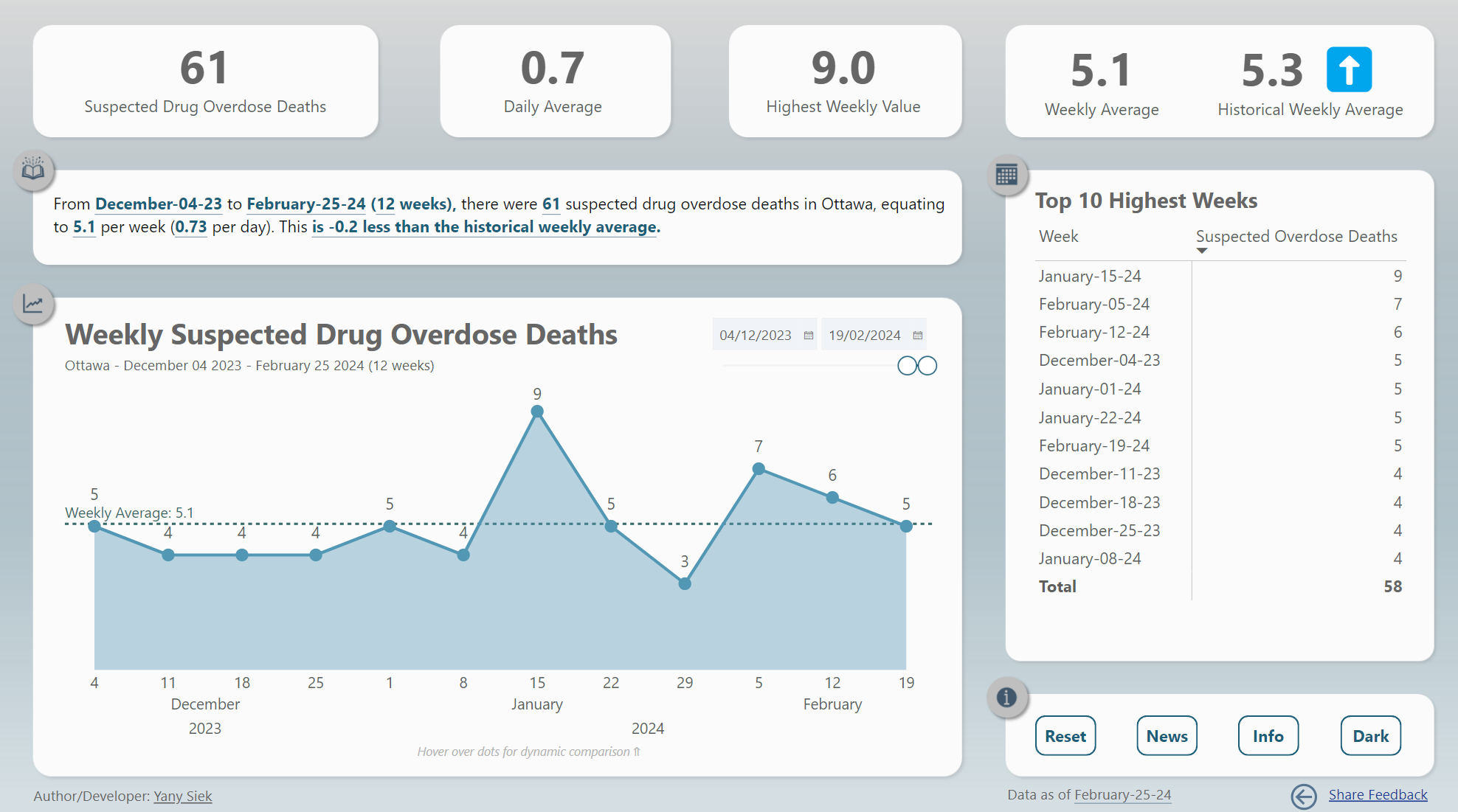
Task: Open the Share Feedback link
Action: [1378, 795]
